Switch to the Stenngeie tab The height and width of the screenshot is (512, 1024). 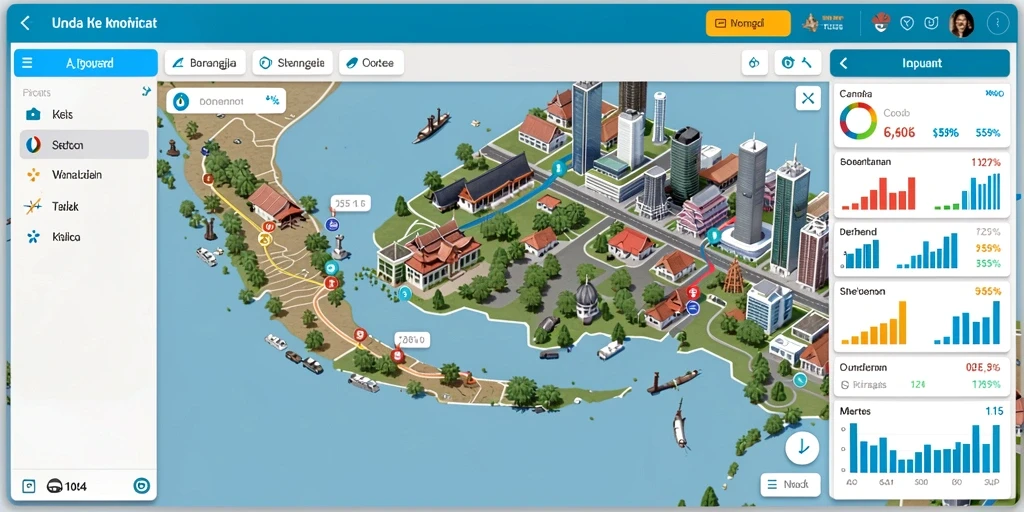pyautogui.click(x=293, y=63)
